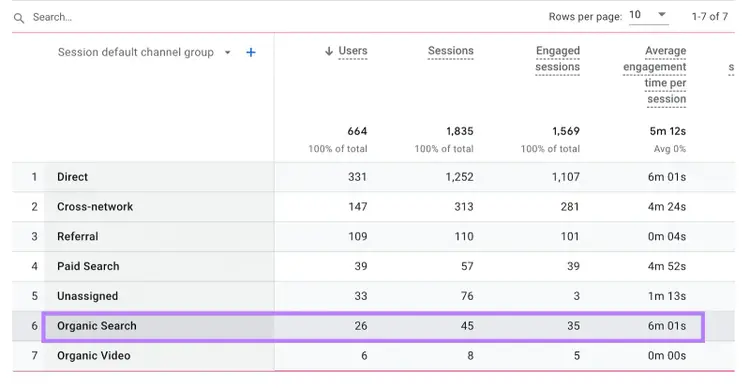
Task: Click Cross-network engagement time 4m 24s
Action: tap(667, 207)
